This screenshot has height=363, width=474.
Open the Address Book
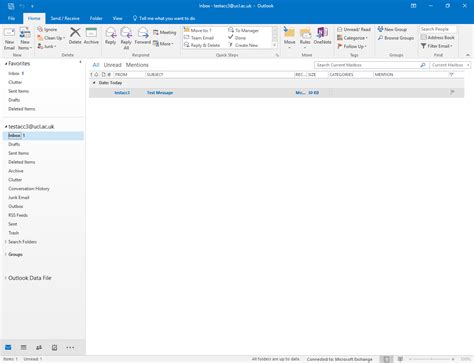437,37
